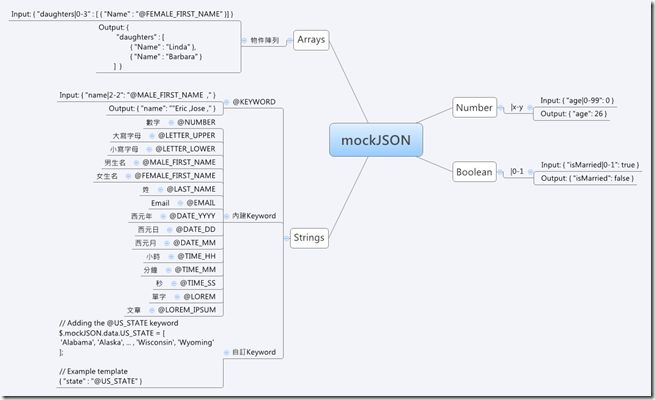Collapse the 內建Keyword subtopic circle
This screenshot has height=400, width=655.
[226, 216]
